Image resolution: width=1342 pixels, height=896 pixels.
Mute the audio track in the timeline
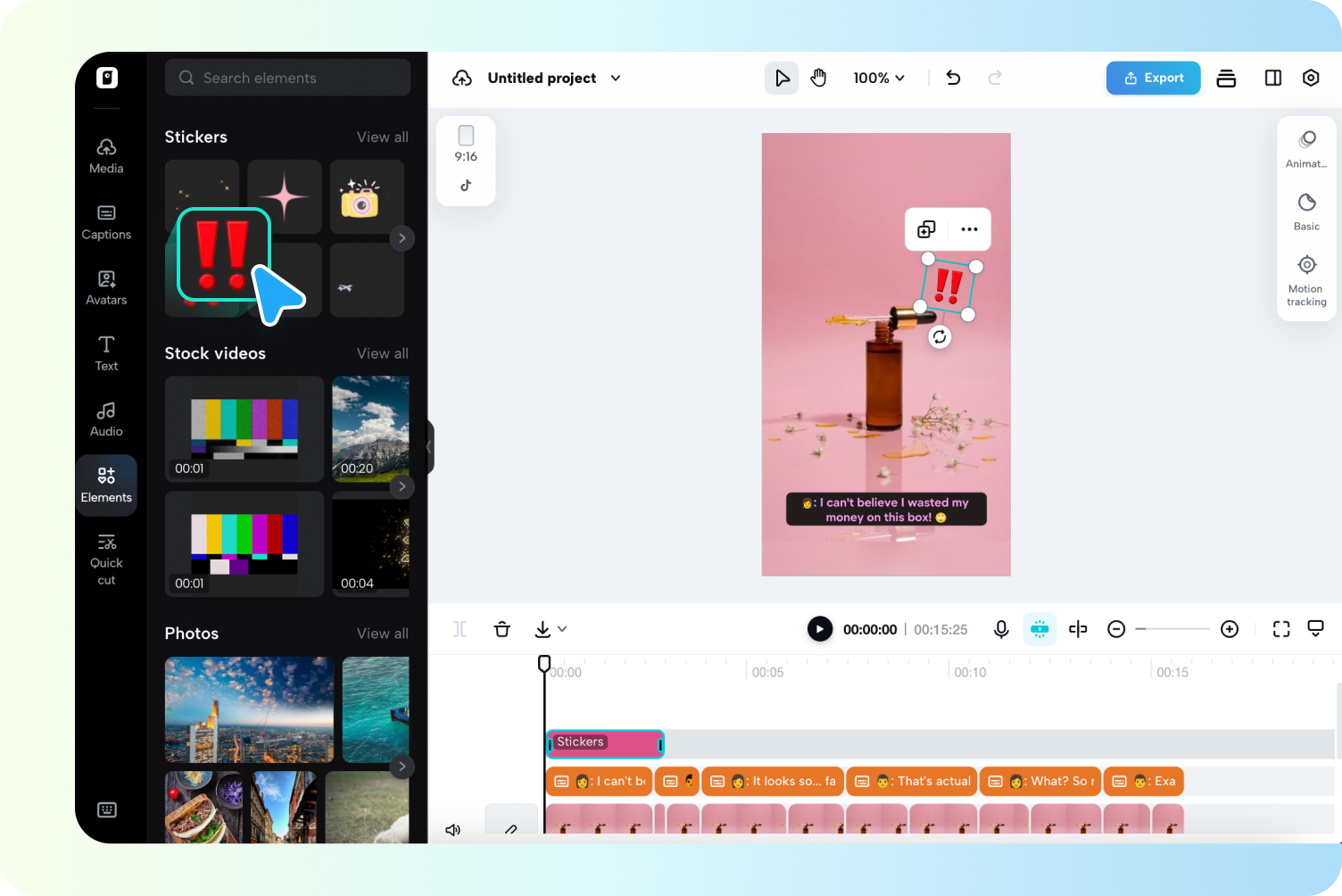tap(452, 830)
